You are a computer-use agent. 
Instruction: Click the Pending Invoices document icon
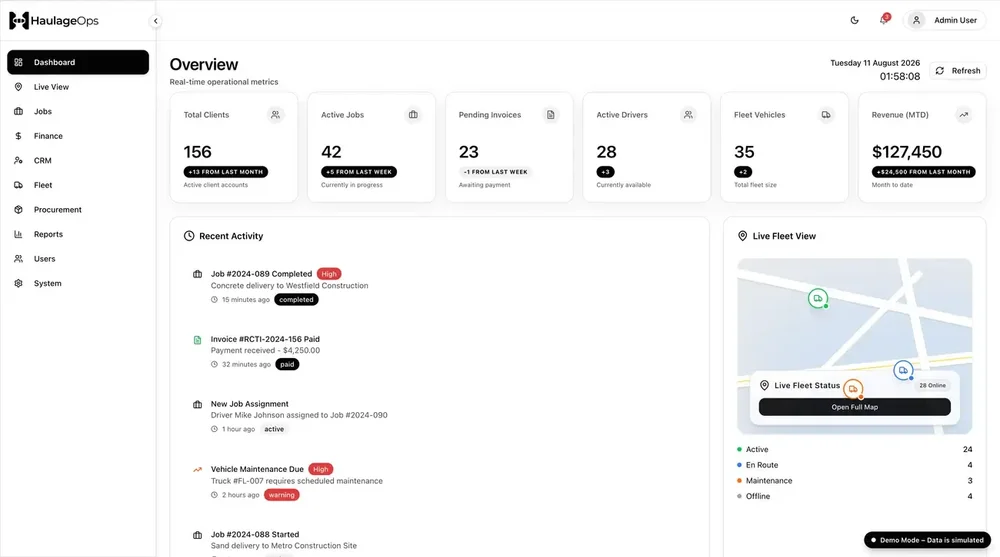pos(550,115)
